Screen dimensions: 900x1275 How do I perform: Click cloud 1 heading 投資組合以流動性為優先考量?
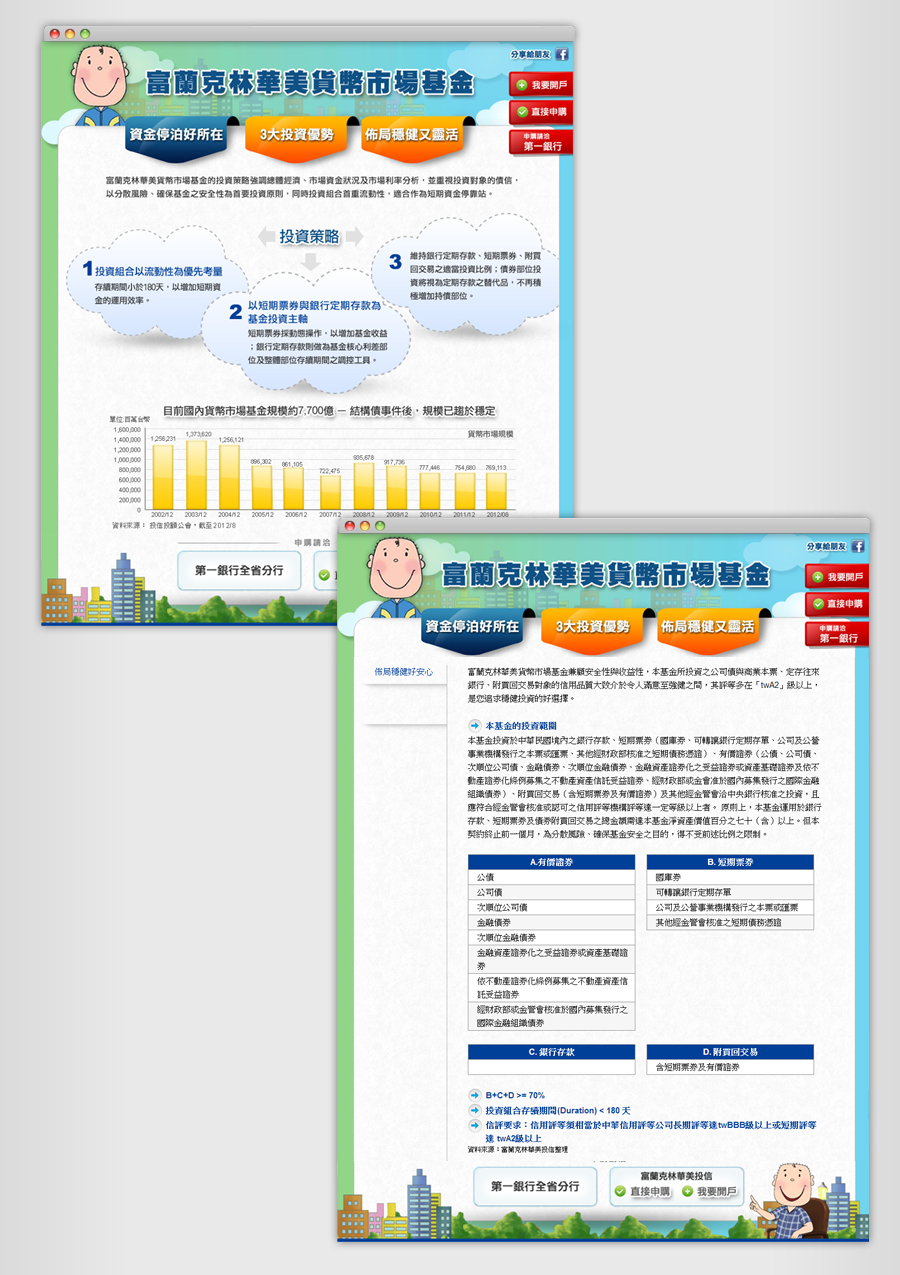[x=159, y=271]
